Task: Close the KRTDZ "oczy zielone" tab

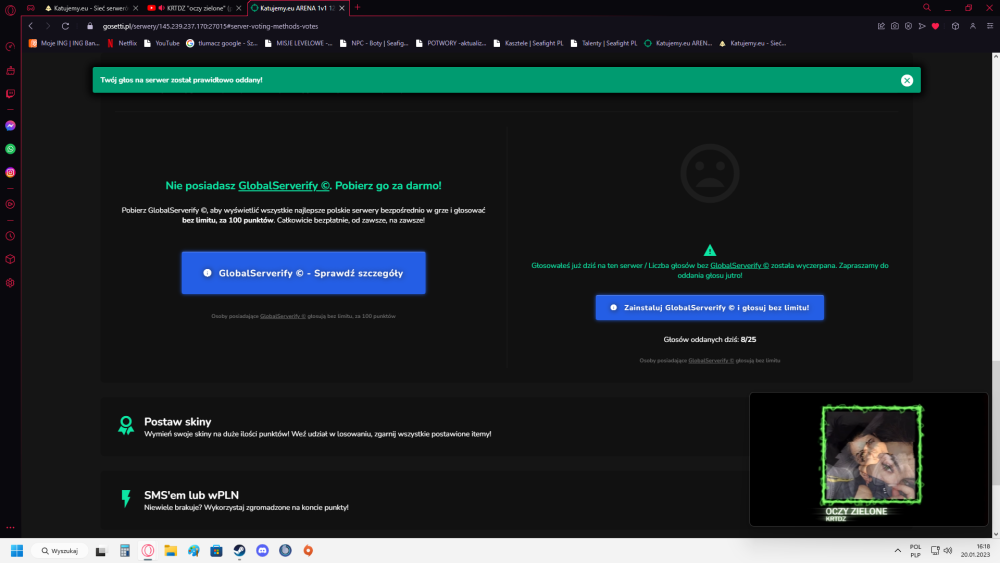Action: point(239,8)
